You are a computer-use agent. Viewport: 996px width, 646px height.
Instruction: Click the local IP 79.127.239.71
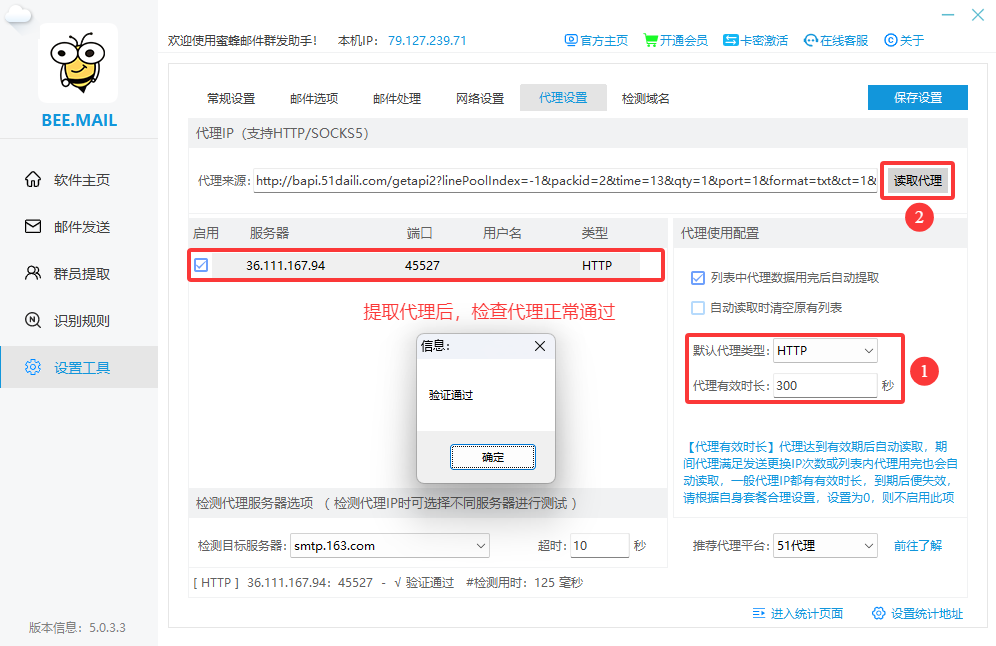click(427, 40)
